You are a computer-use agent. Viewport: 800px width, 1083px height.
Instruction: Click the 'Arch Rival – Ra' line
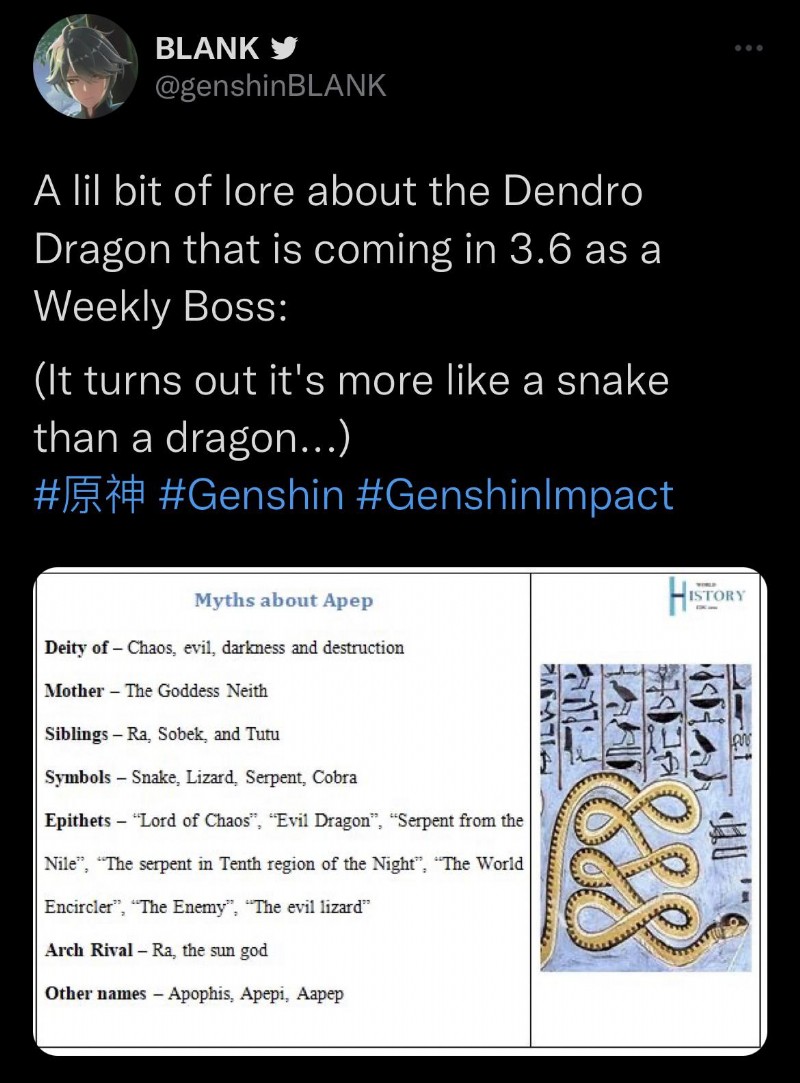click(156, 950)
